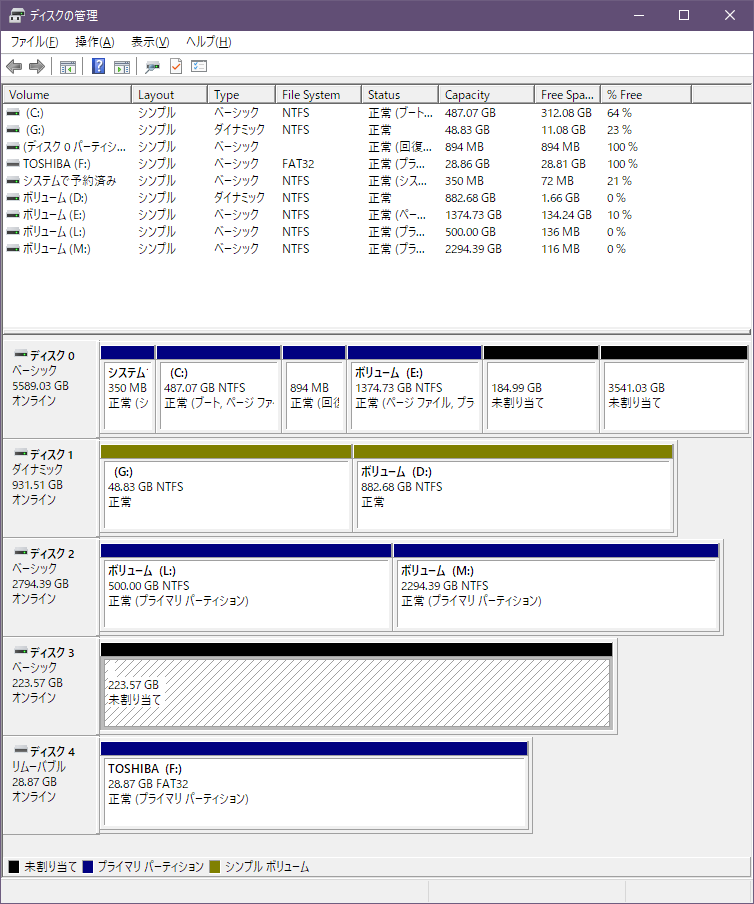Sort by the Capacity column header

click(487, 95)
